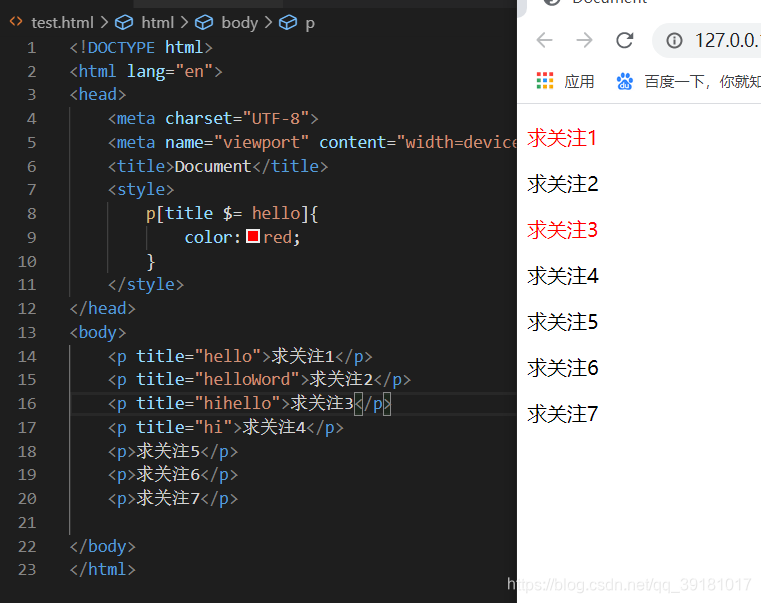The image size is (761, 603).
Task: Click the Baidu paw favicon bookmark
Action: click(x=624, y=81)
